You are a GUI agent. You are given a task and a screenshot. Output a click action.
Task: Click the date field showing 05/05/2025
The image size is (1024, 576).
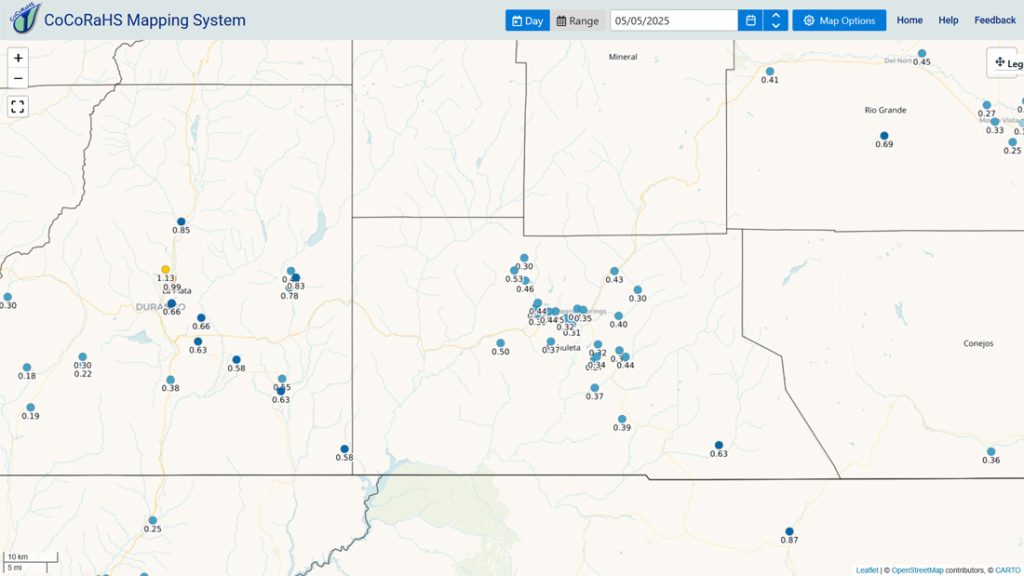coord(674,20)
